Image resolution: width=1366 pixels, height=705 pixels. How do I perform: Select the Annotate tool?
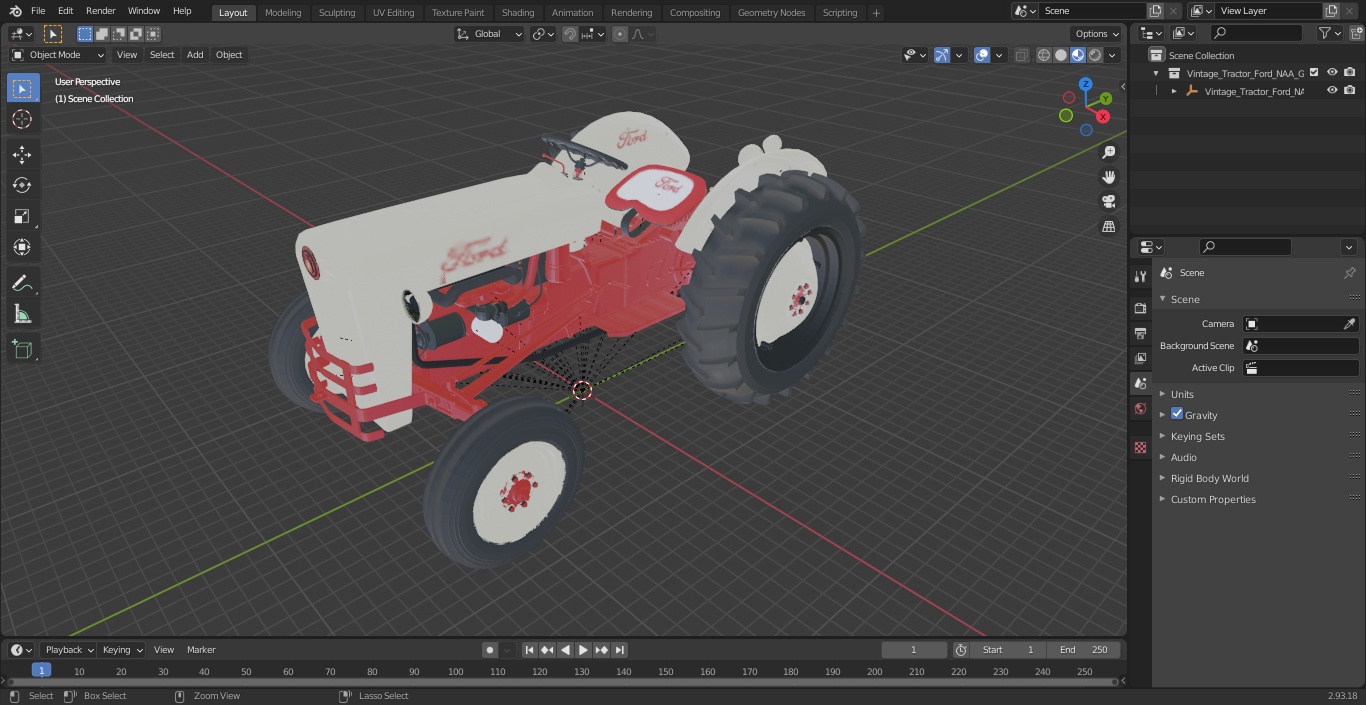click(x=22, y=283)
